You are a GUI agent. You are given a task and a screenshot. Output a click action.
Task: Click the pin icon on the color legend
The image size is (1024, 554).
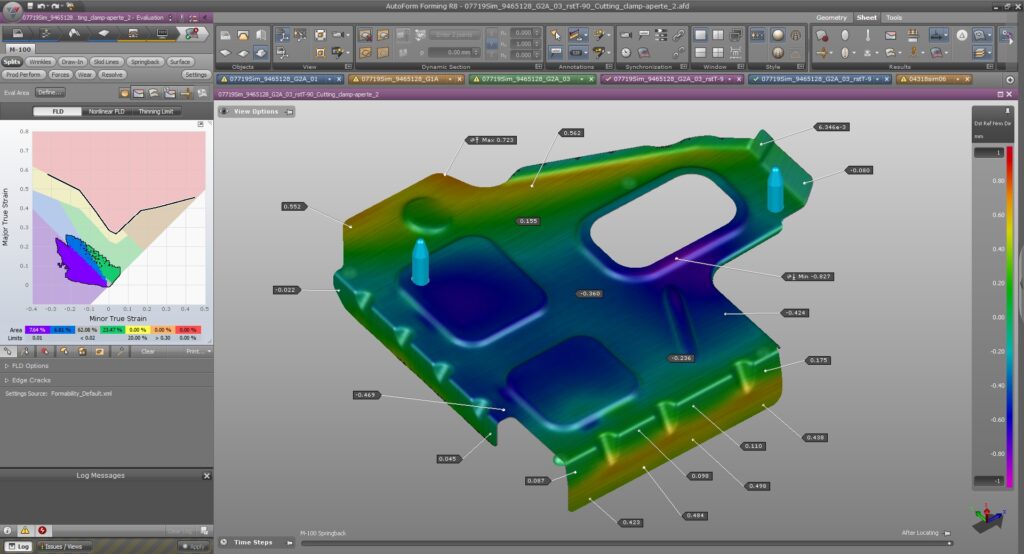(x=1007, y=112)
